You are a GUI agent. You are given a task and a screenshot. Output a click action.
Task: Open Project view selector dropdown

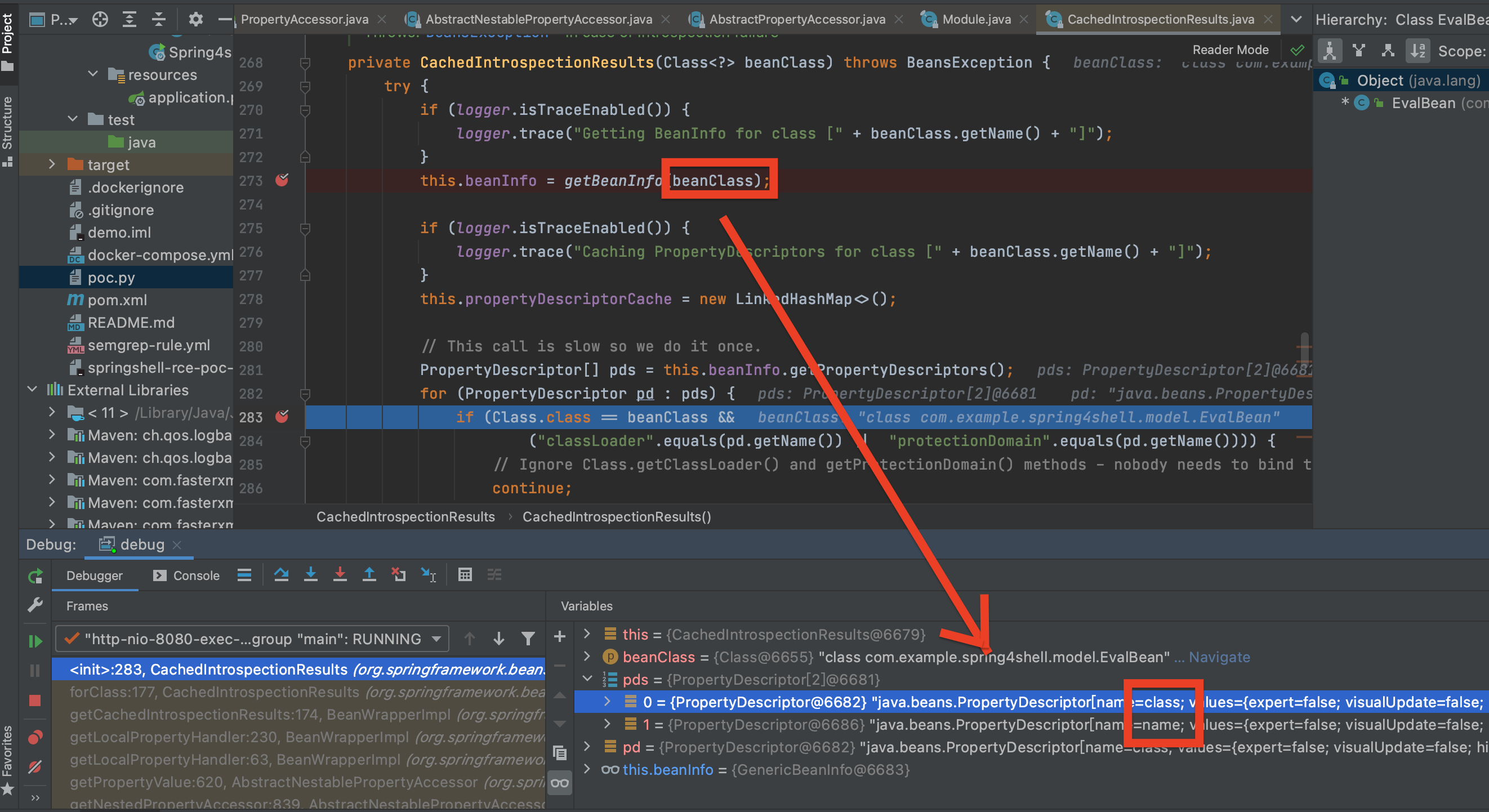click(54, 20)
